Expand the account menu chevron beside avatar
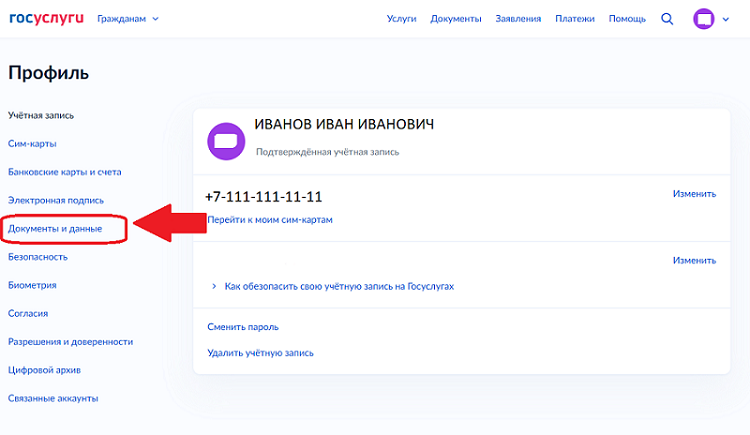750x435 pixels. [x=726, y=20]
